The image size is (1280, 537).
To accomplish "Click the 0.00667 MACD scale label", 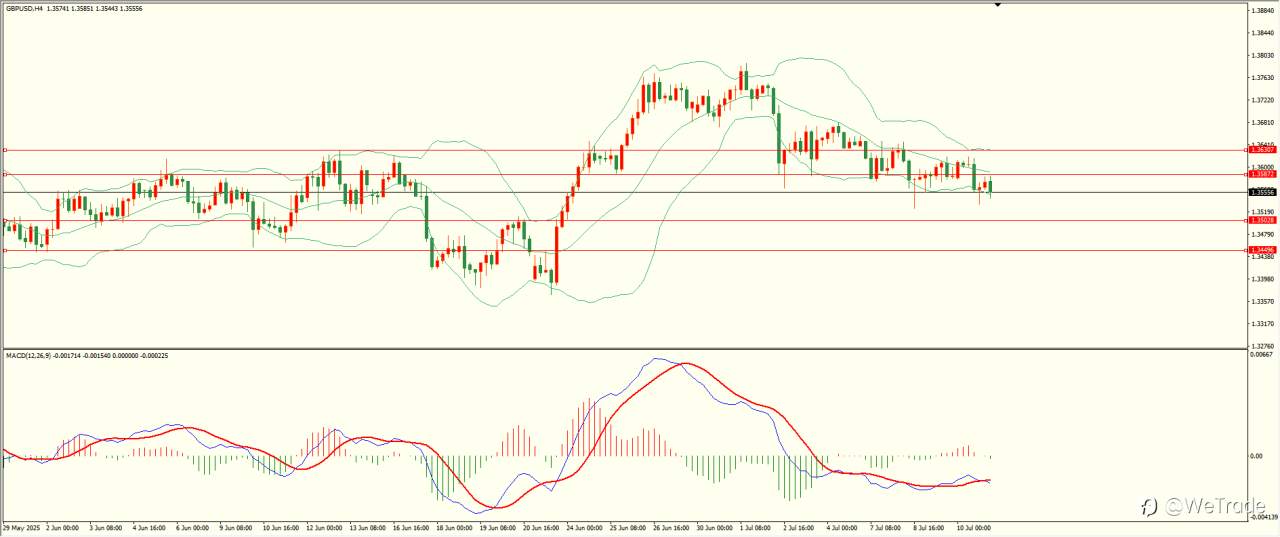I will tap(1262, 354).
